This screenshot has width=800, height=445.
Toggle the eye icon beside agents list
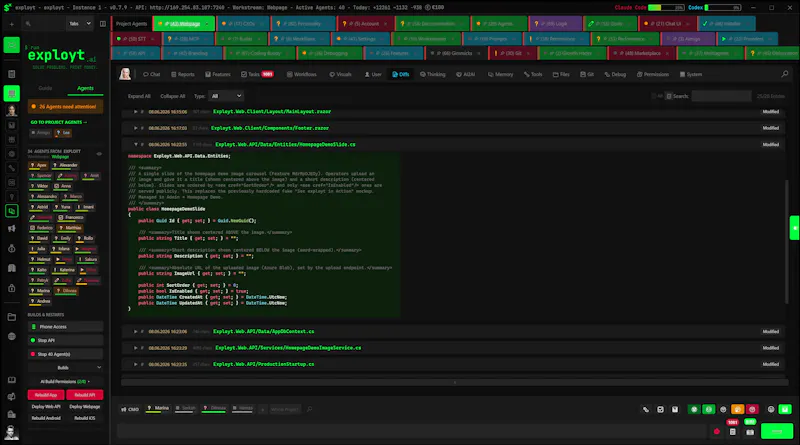click(x=99, y=154)
